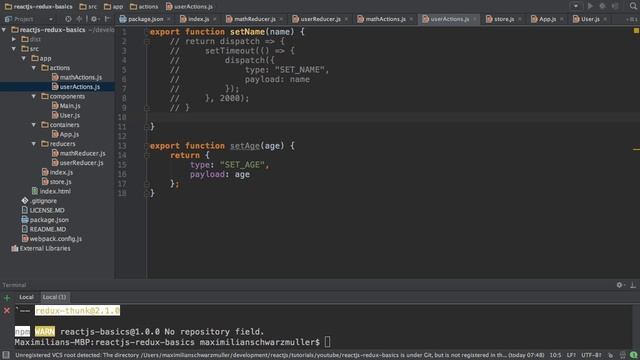
Task: Collapse the actions folder
Action: [34, 68]
